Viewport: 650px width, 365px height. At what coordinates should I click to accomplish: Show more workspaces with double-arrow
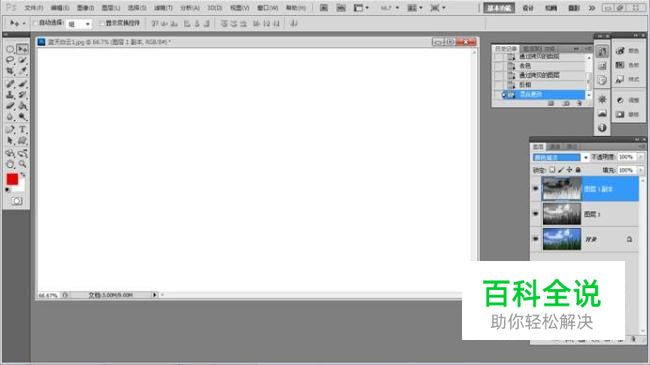coord(592,8)
